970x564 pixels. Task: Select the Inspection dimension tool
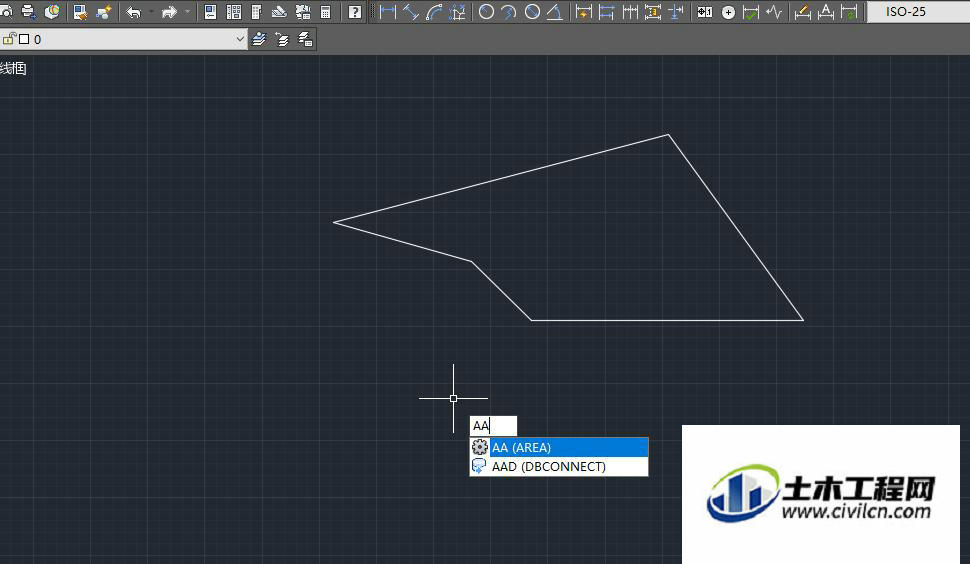(750, 11)
